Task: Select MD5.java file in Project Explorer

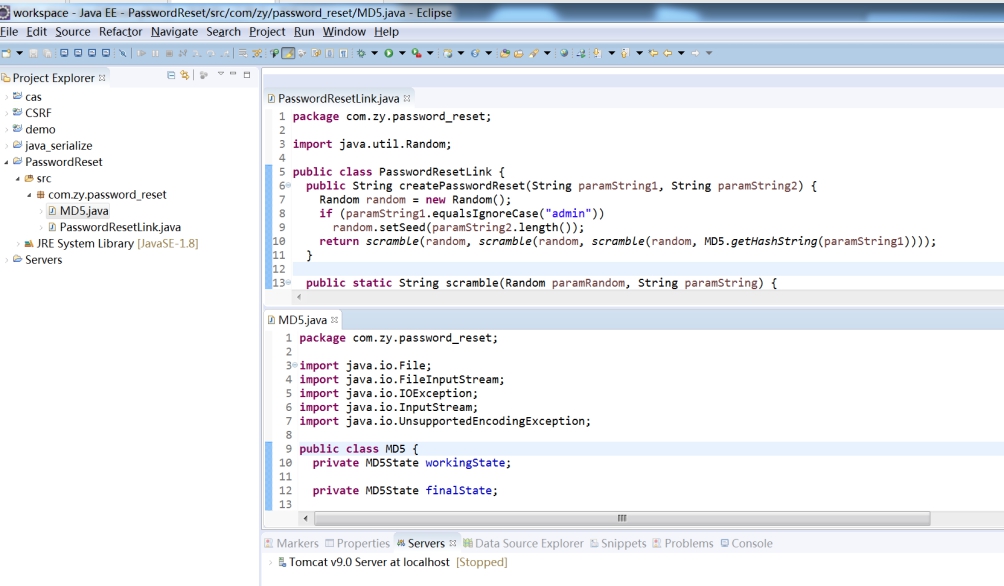Action: pyautogui.click(x=84, y=211)
